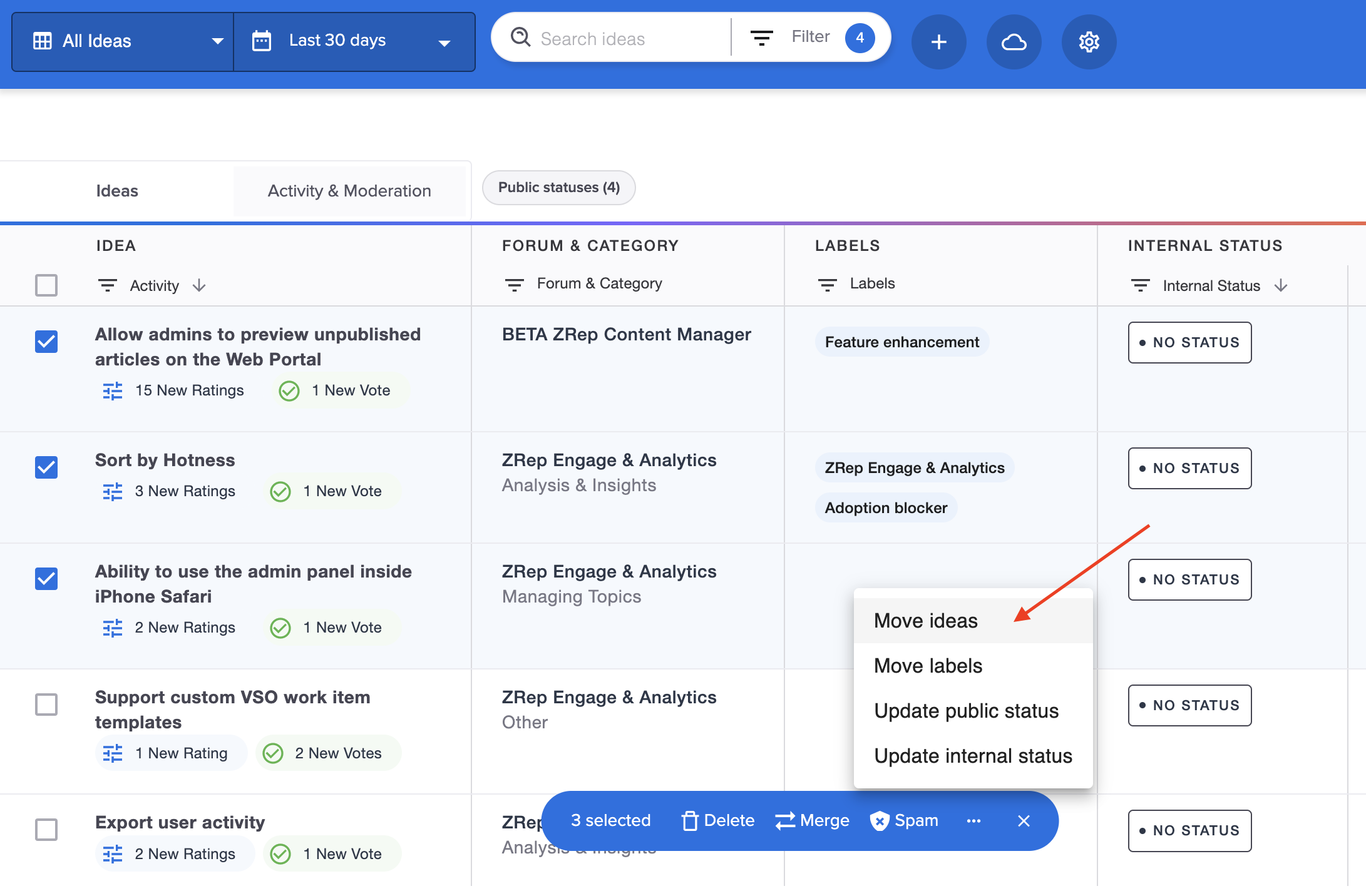Open Sort by Hotness idea title

click(165, 460)
